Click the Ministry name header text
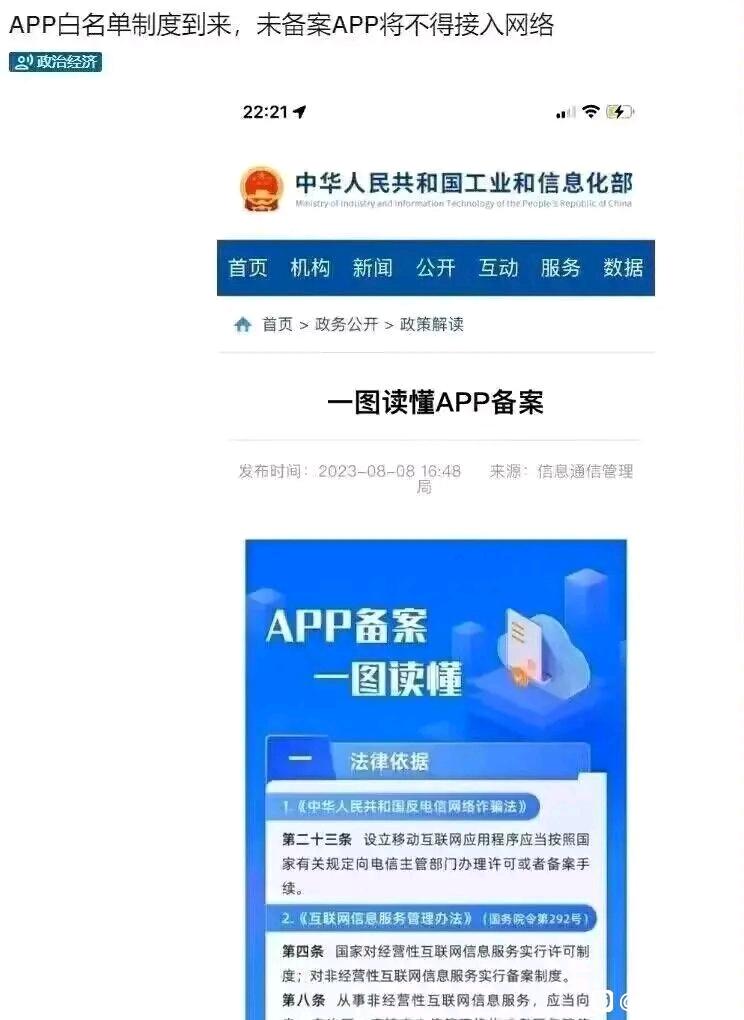Image resolution: width=744 pixels, height=1020 pixels. [x=464, y=189]
